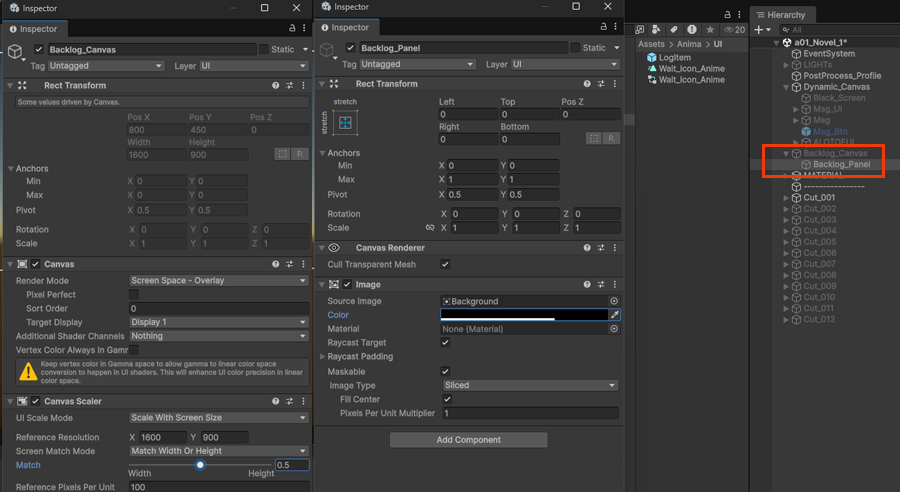The image size is (900, 492).
Task: Open anchor presets stretch box for Backlog_Panel
Action: coord(344,122)
